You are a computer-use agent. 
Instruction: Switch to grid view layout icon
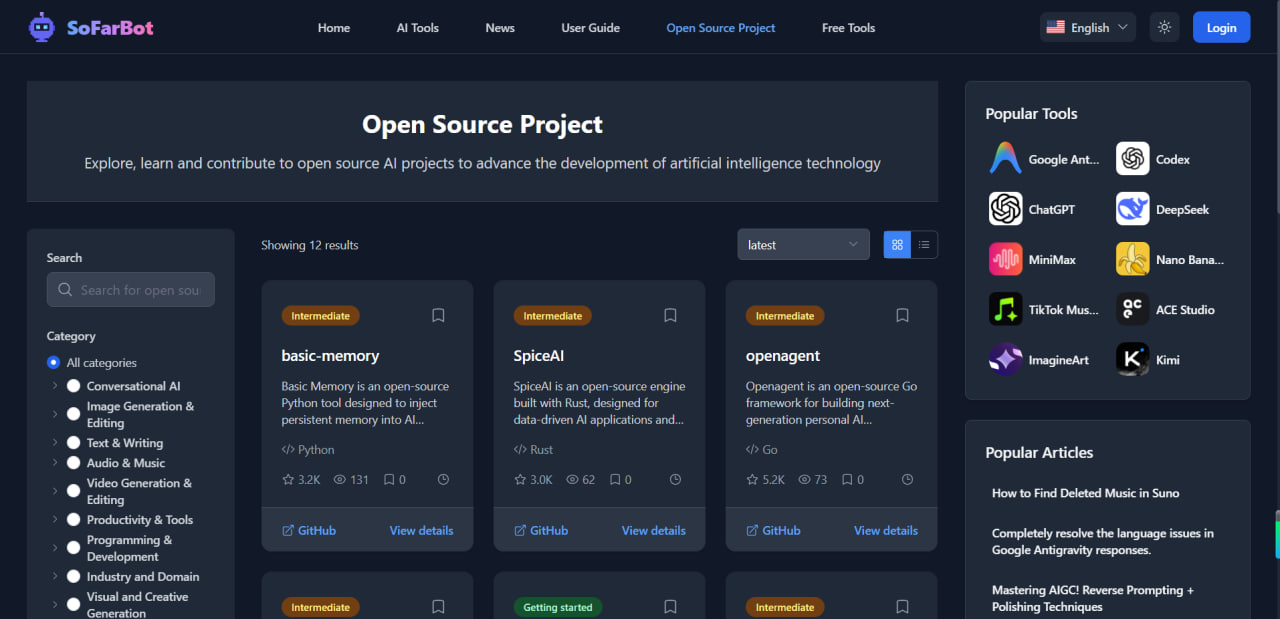pos(897,245)
